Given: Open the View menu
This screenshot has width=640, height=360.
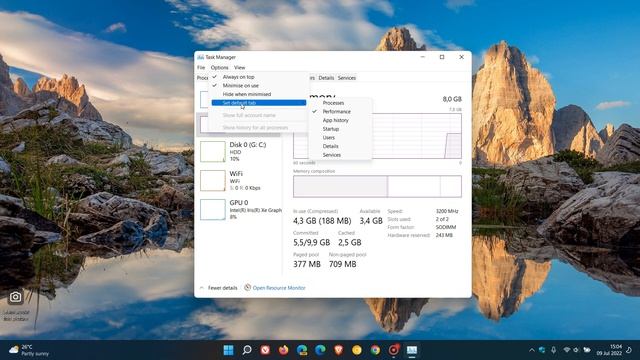Looking at the screenshot, I should [x=240, y=67].
